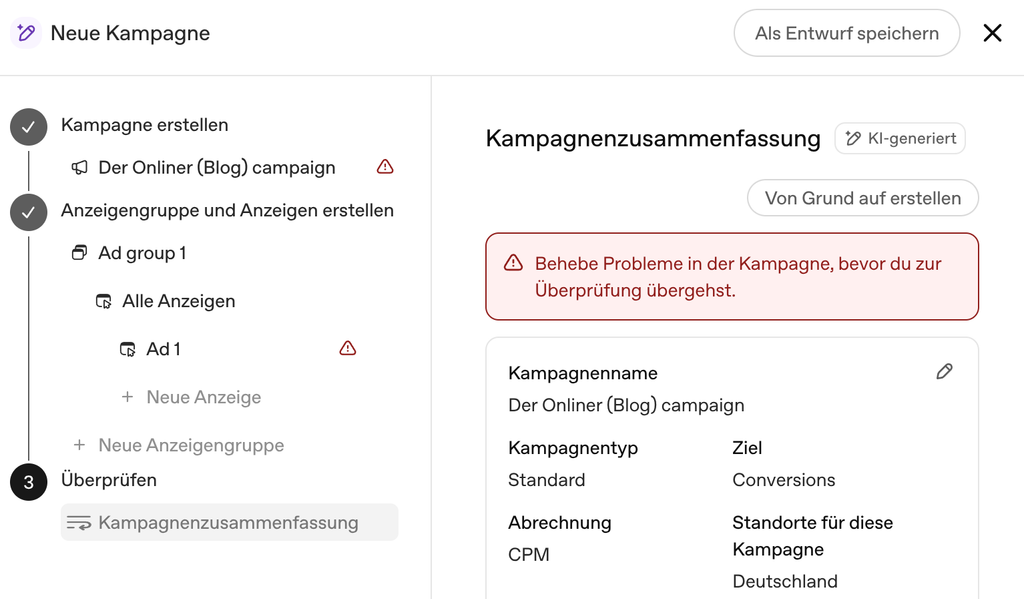This screenshot has width=1024, height=599.
Task: Click the Alle Anzeigen icon
Action: click(x=104, y=301)
